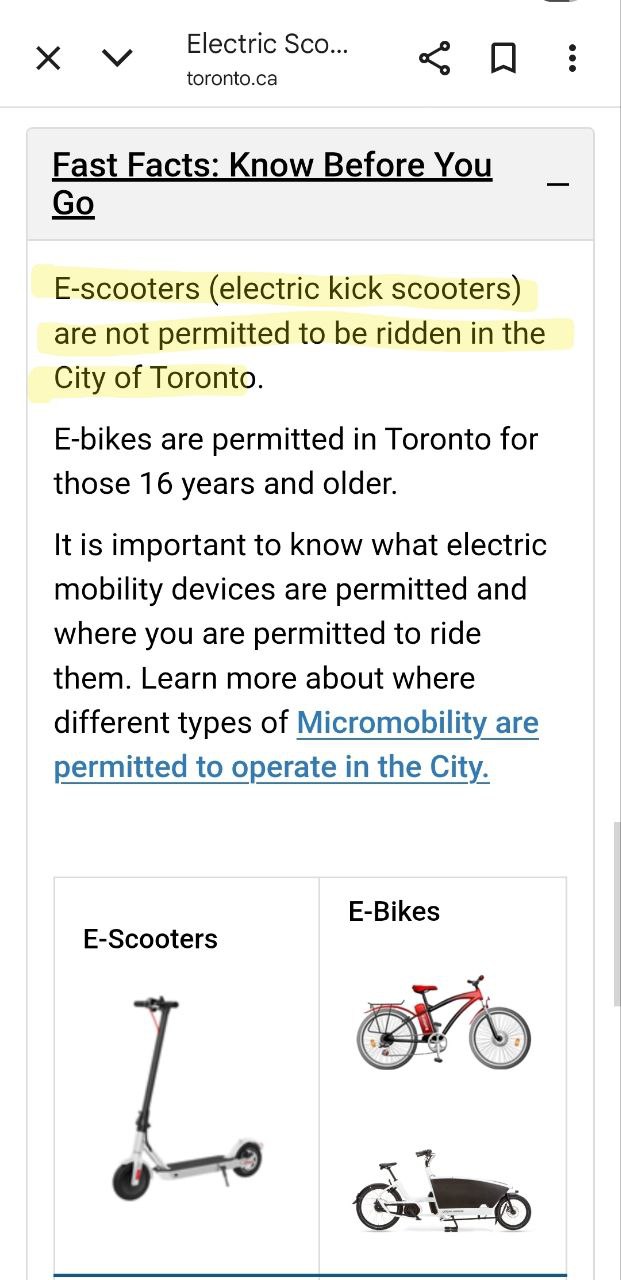Bookmark this page with bookmark icon
The height and width of the screenshot is (1280, 621).
tap(503, 59)
